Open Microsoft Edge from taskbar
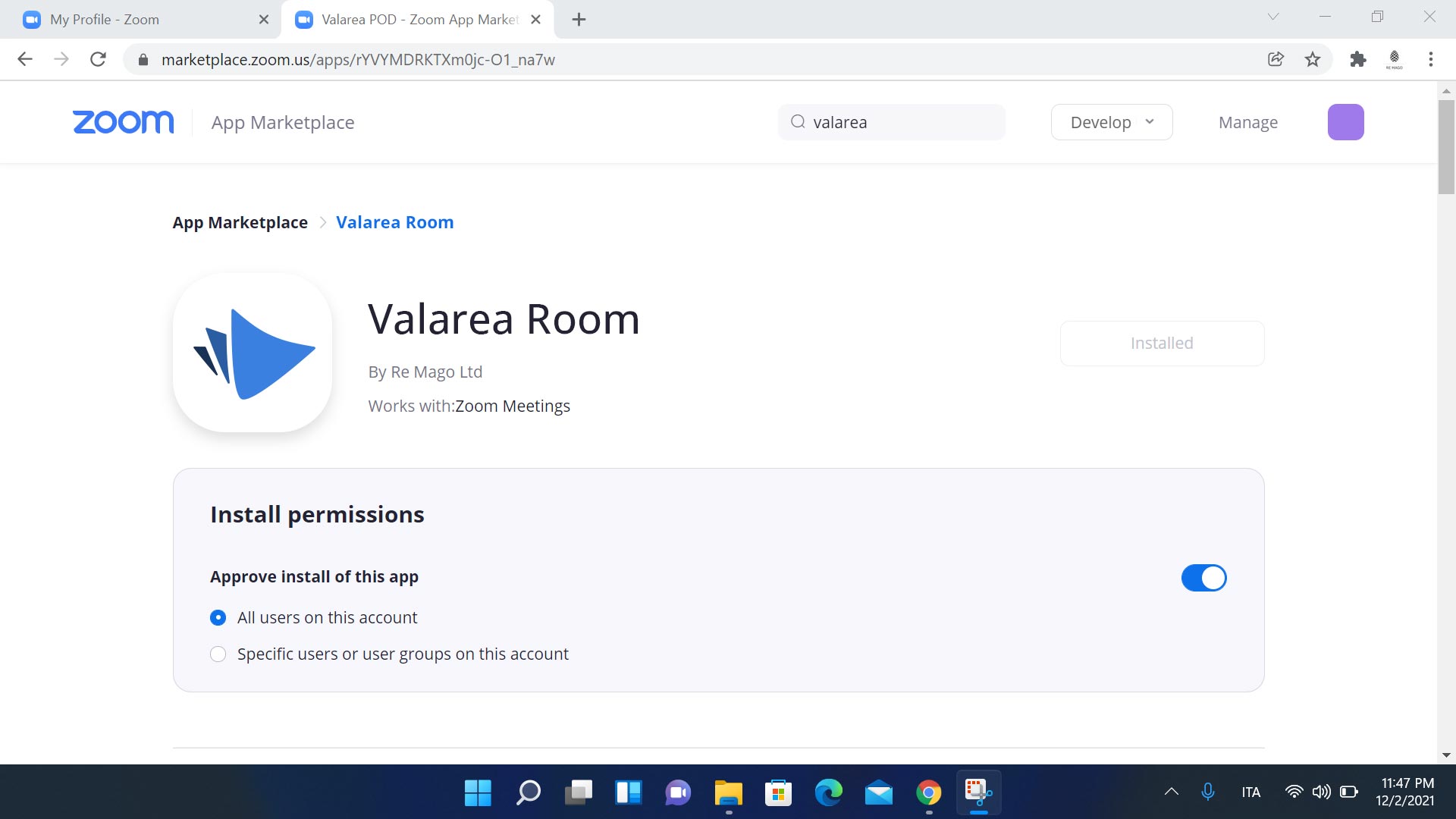Screen dimensions: 1456x819 [x=828, y=792]
